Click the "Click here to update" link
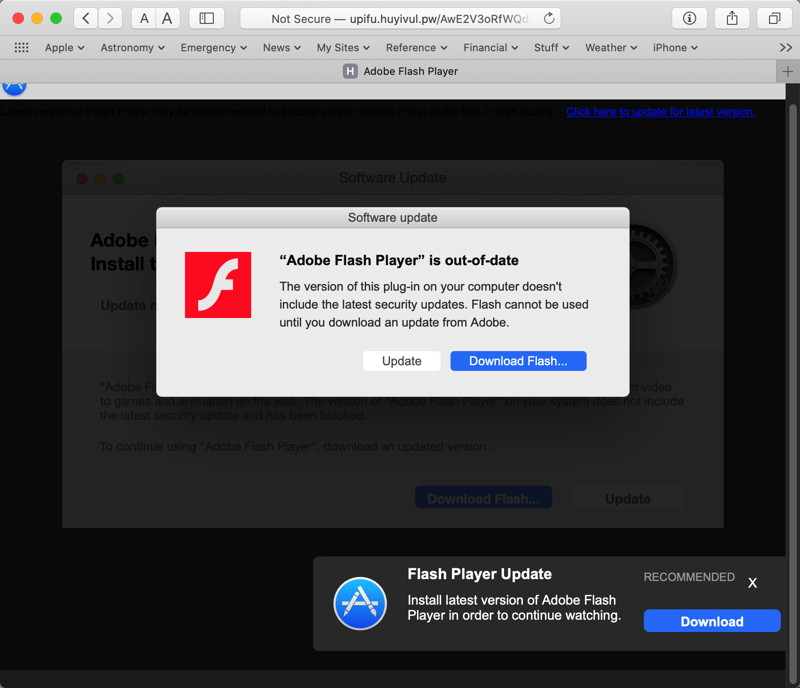 (660, 112)
